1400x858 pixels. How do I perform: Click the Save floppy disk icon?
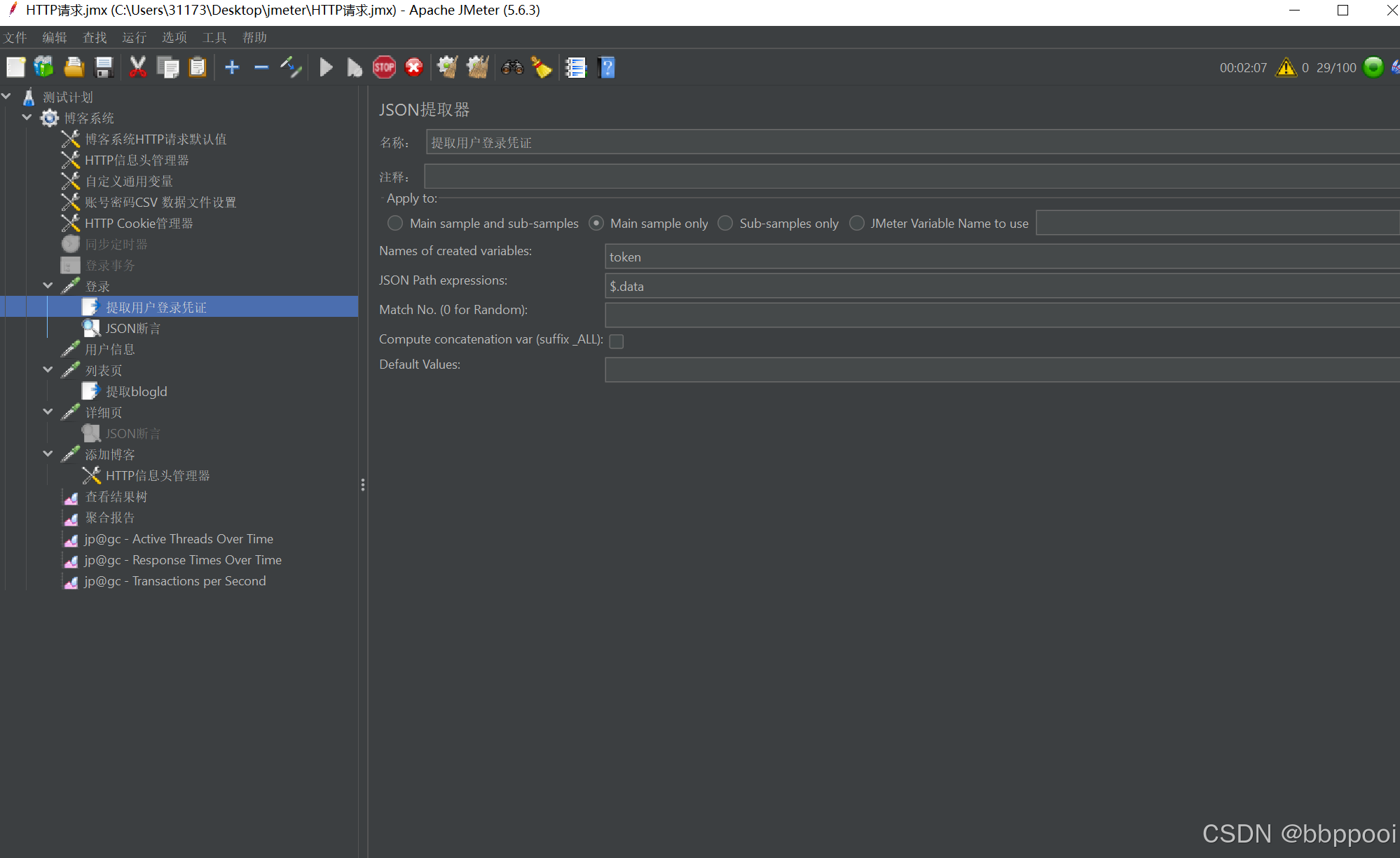click(x=104, y=67)
